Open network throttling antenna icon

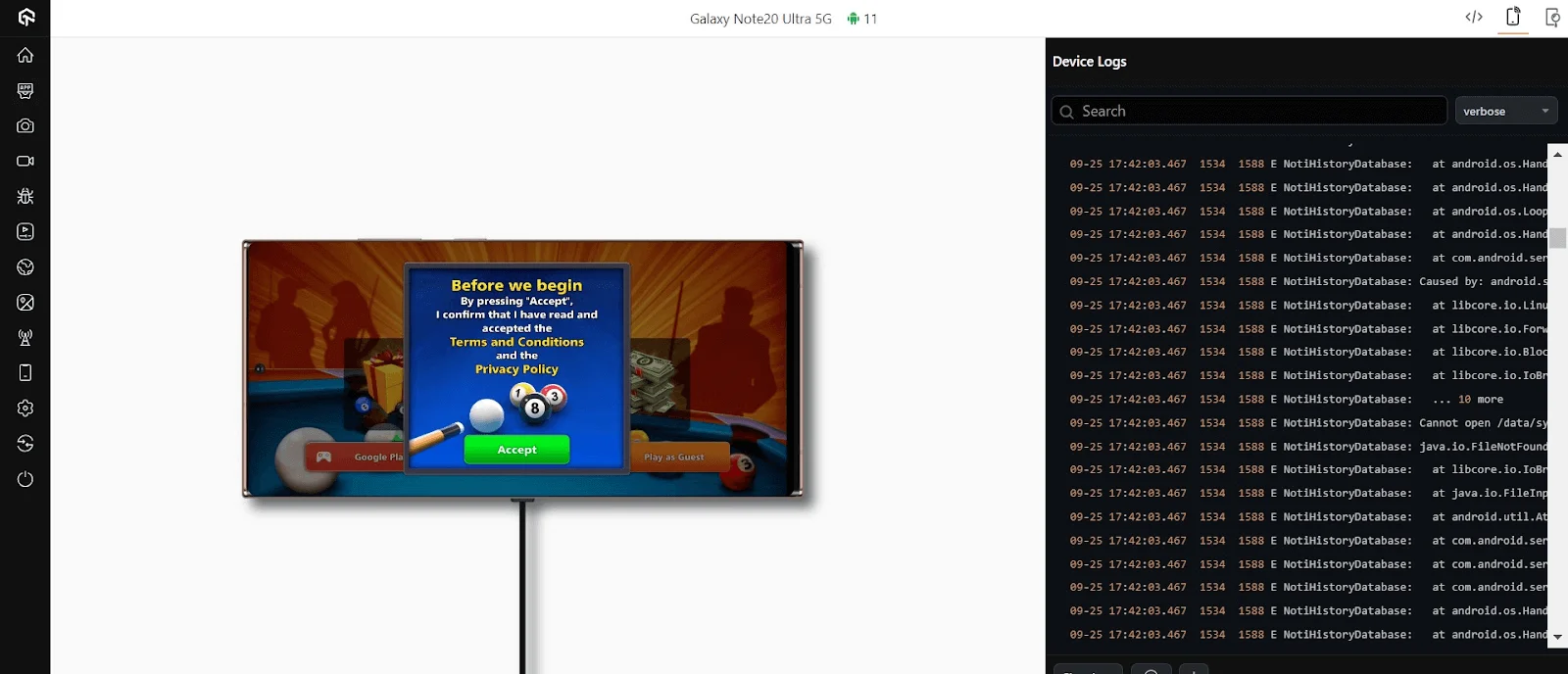click(x=25, y=338)
